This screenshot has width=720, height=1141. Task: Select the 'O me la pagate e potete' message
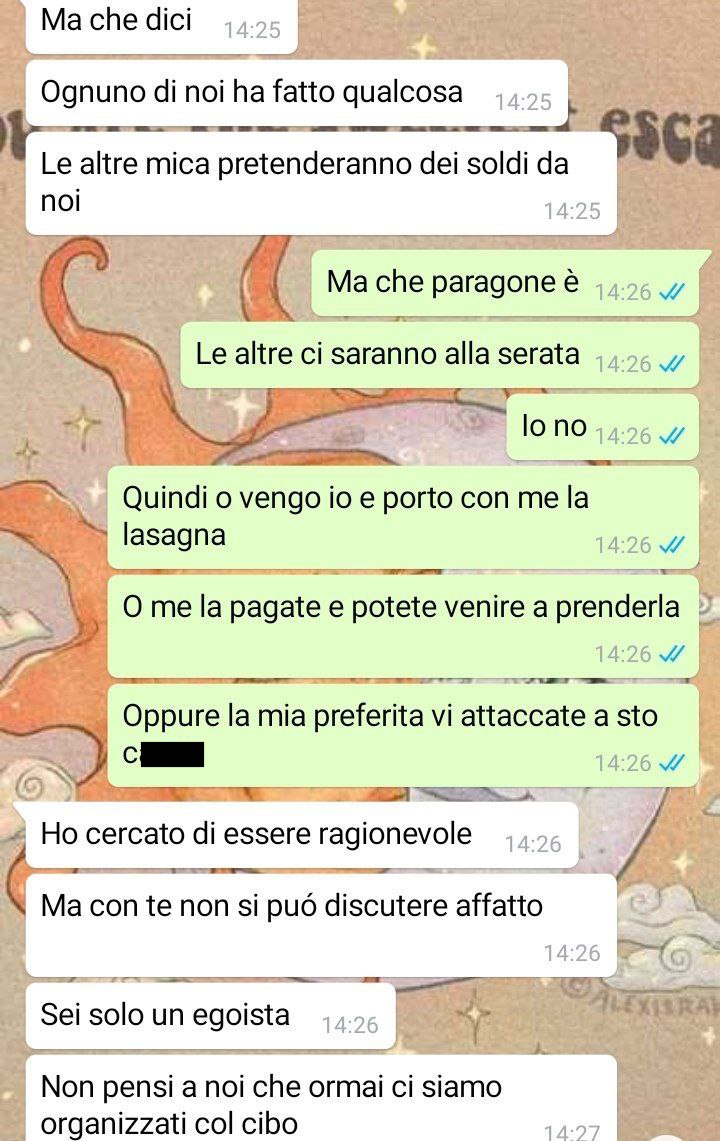pos(403,626)
